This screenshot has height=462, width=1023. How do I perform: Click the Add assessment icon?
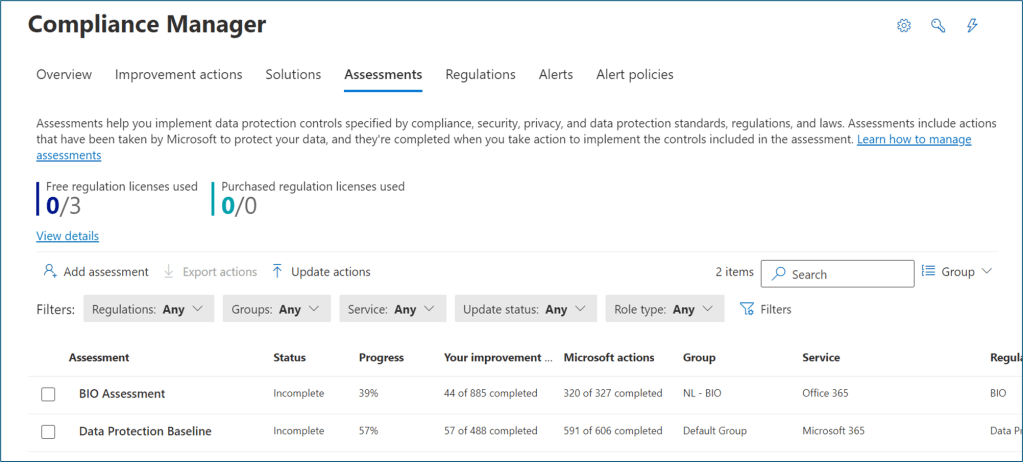tap(49, 271)
